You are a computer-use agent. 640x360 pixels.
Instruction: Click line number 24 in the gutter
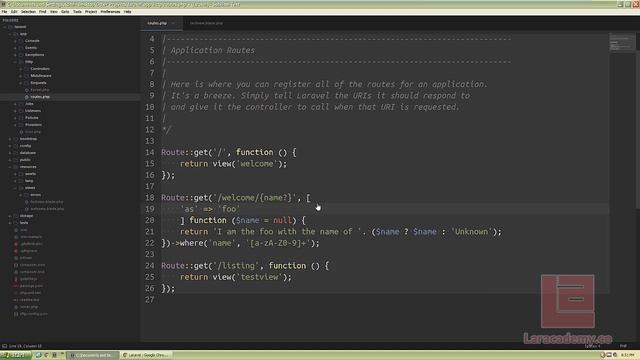pyautogui.click(x=150, y=266)
